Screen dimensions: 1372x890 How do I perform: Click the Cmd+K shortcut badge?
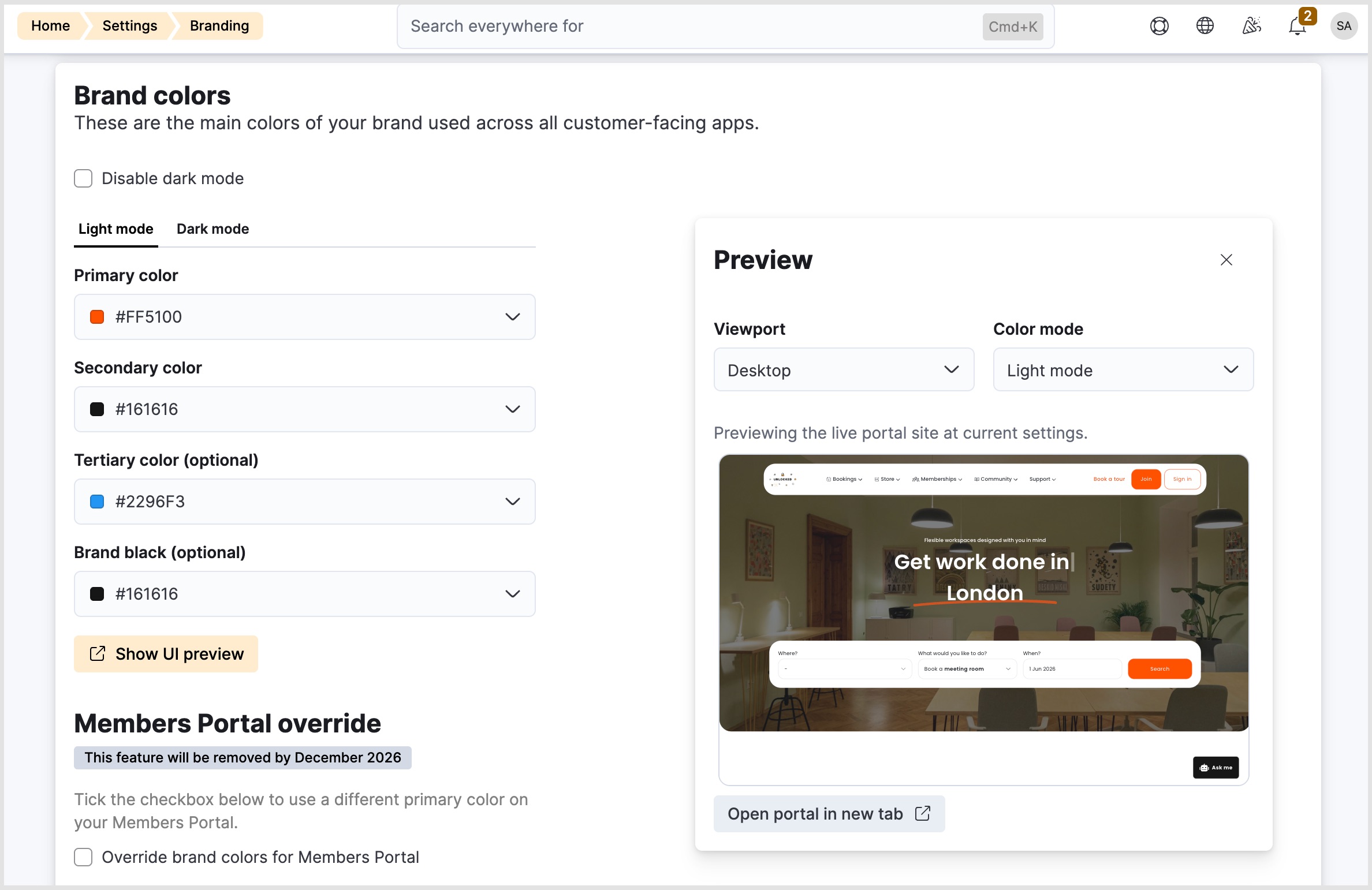[1013, 27]
